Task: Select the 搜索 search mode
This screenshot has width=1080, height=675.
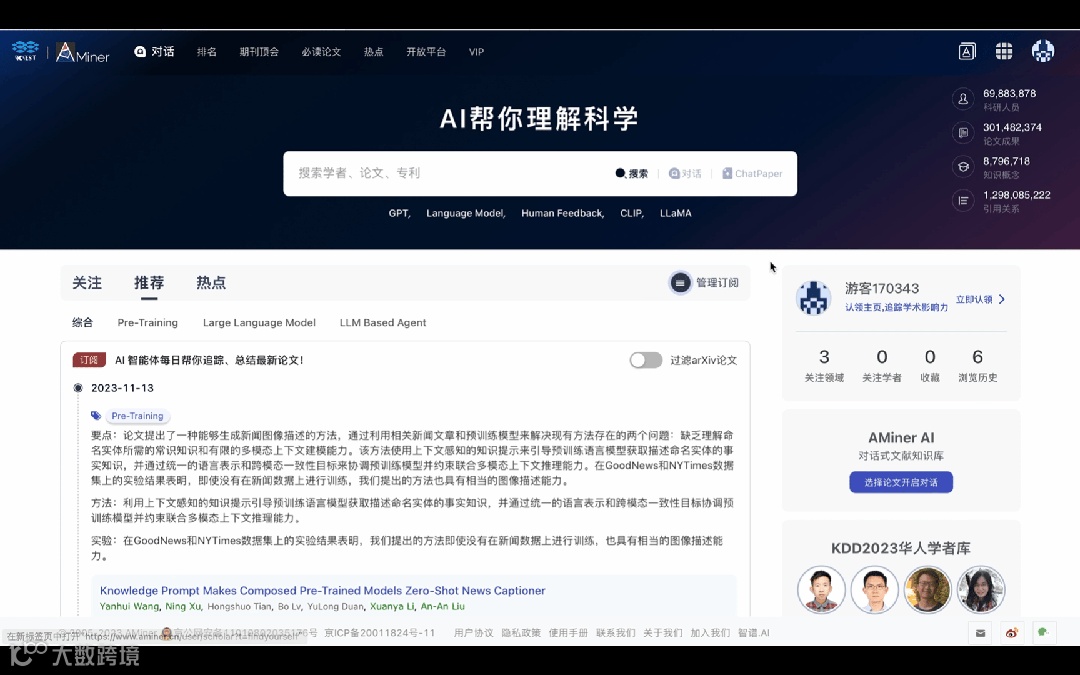Action: pos(632,174)
